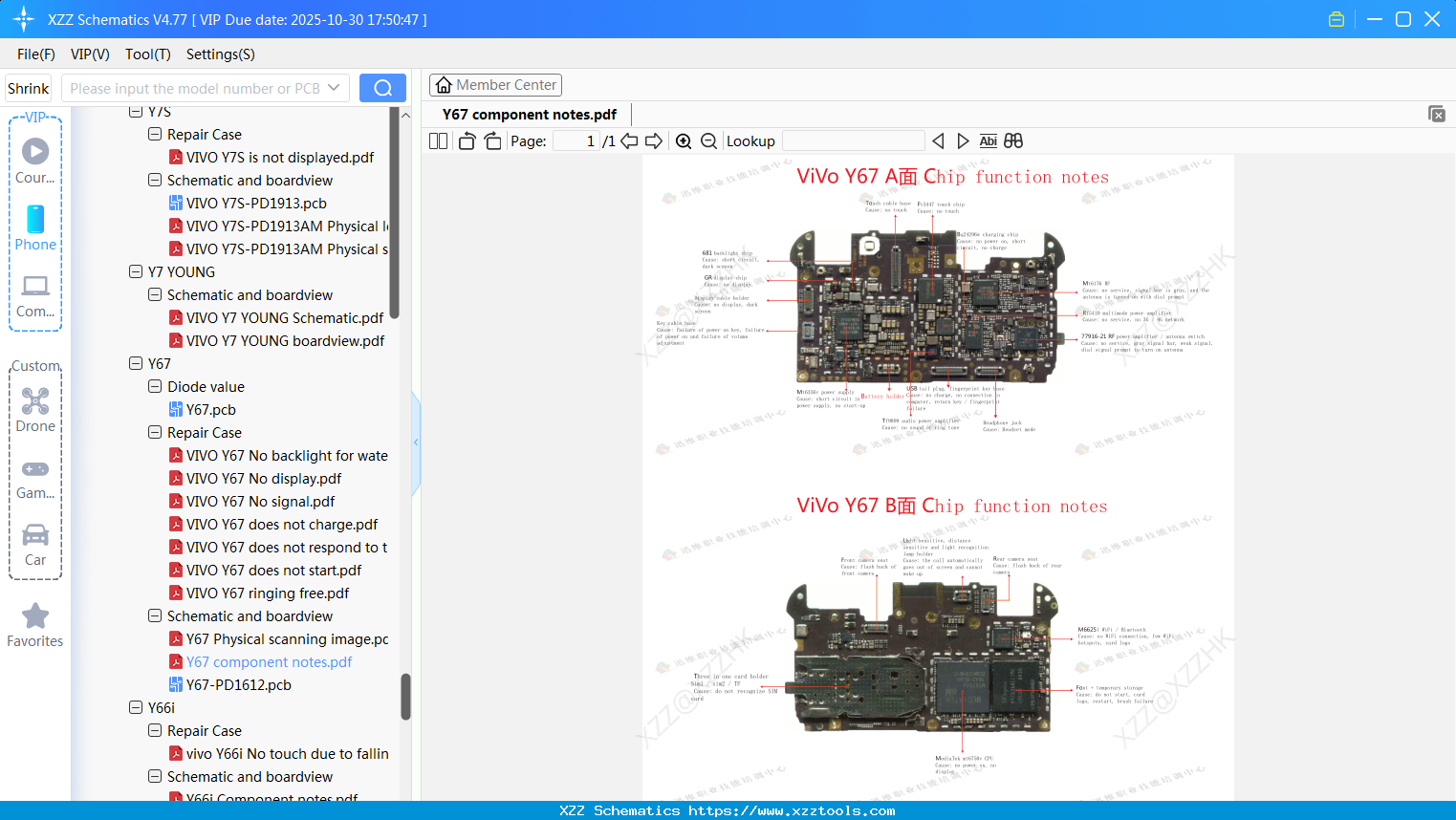1456x820 pixels.
Task: Collapse the Y67 tree node
Action: (135, 363)
